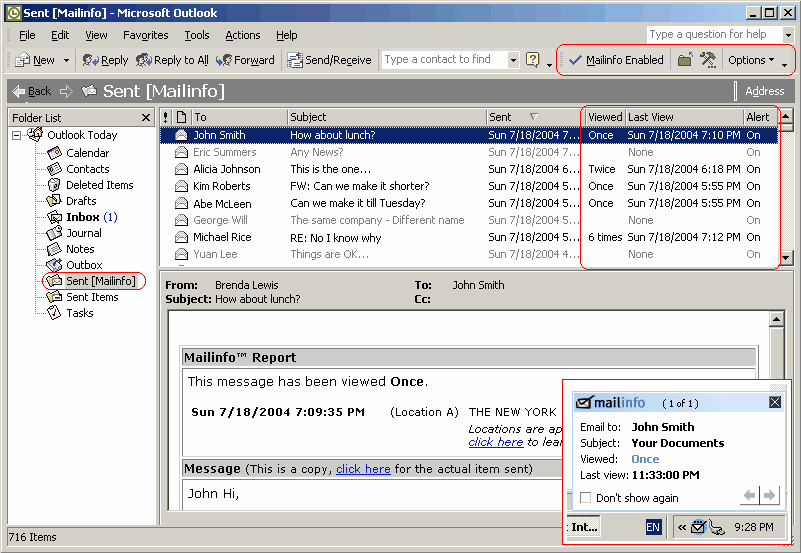This screenshot has height=553, width=801.
Task: Click into the contact search field
Action: 444,60
